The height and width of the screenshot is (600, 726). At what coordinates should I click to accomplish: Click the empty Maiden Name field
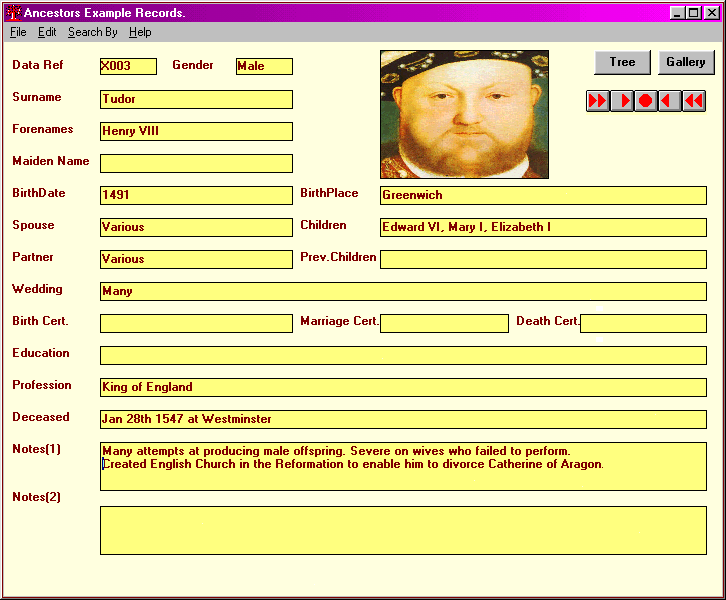(x=196, y=163)
